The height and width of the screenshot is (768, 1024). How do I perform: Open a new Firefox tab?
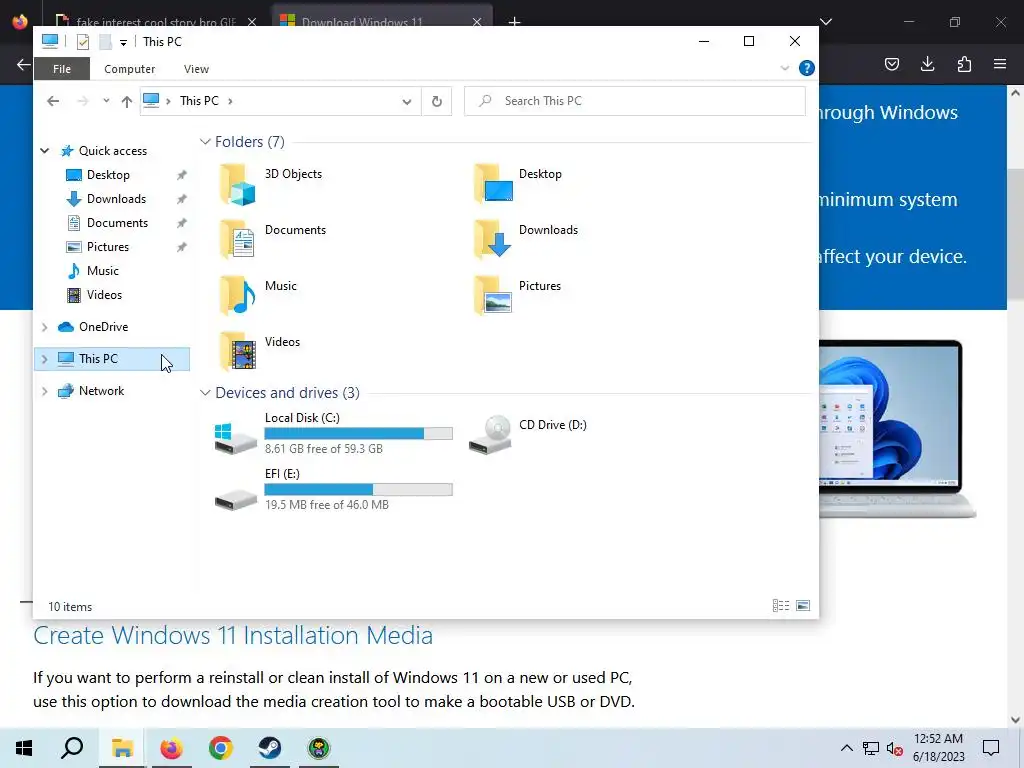click(x=515, y=22)
